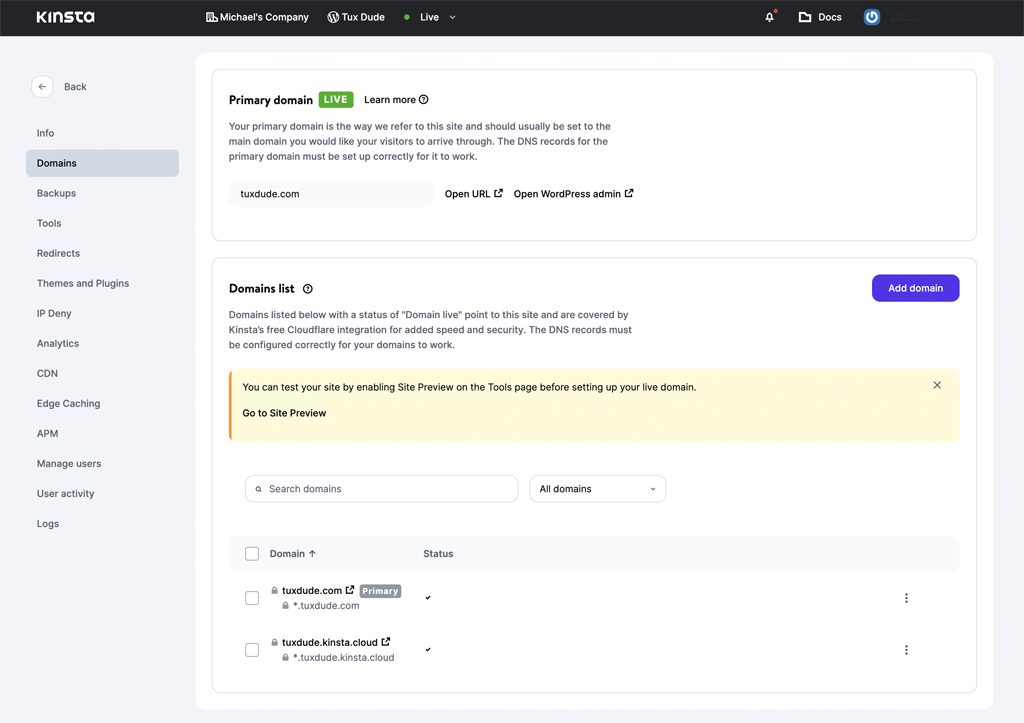Open external link icon next to tuxdude.com
The height and width of the screenshot is (723, 1024).
click(x=350, y=590)
